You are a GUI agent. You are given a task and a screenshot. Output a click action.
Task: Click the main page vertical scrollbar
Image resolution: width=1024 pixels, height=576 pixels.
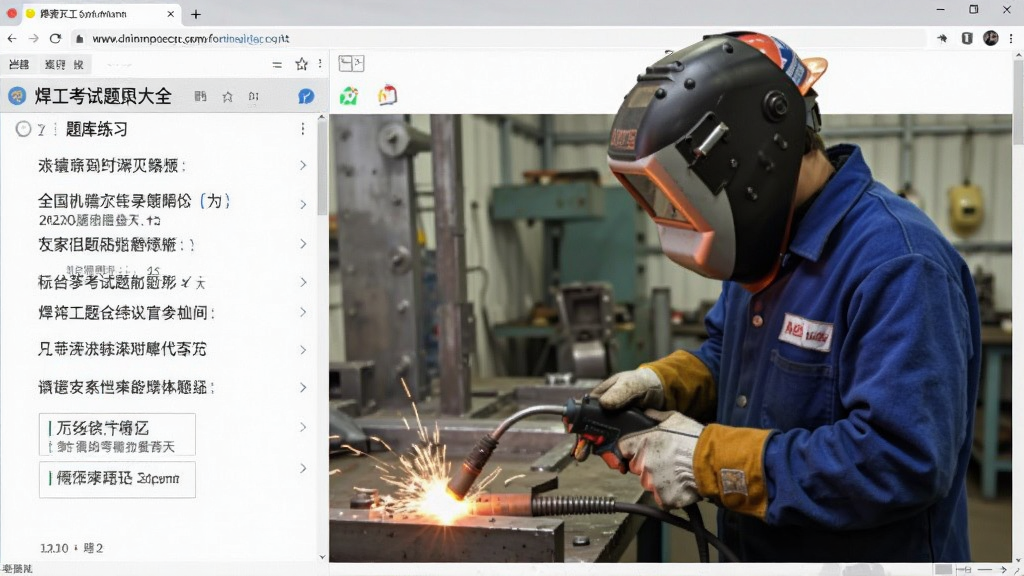point(1018,103)
